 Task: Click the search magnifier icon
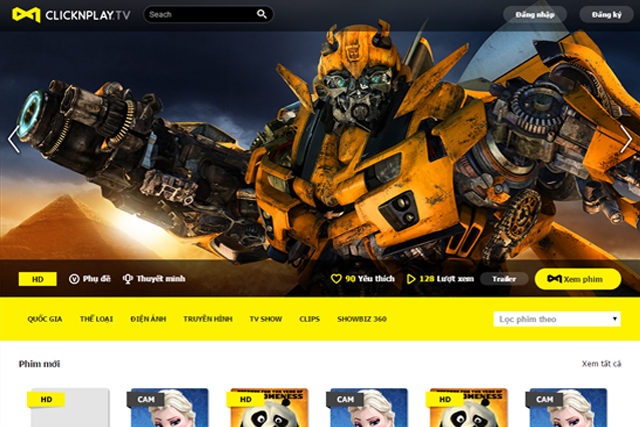pos(262,15)
